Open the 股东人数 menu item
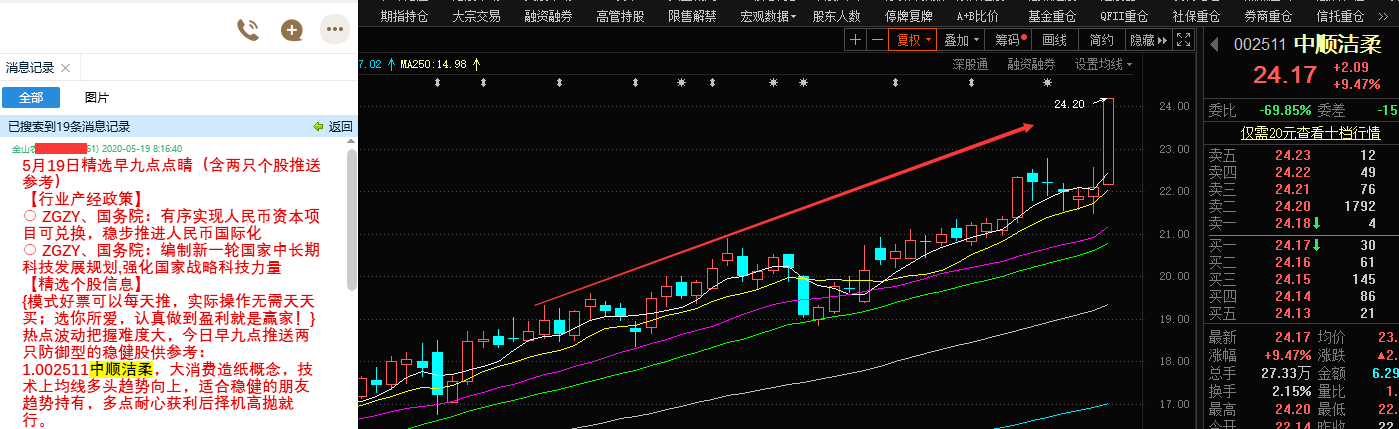The width and height of the screenshot is (1399, 429). click(x=836, y=16)
